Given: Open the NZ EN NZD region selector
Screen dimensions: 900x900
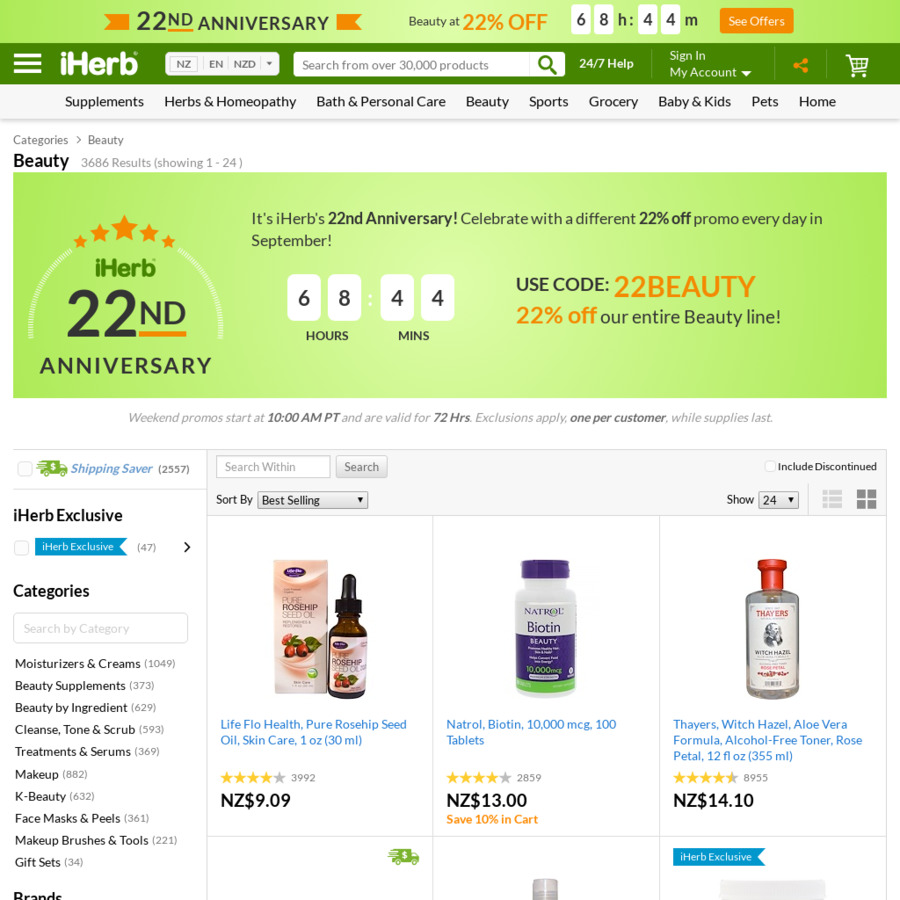Looking at the screenshot, I should 222,64.
